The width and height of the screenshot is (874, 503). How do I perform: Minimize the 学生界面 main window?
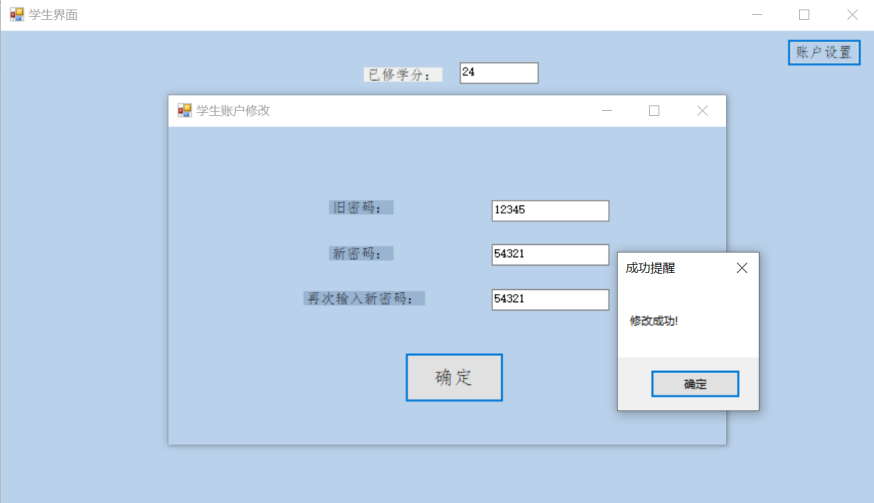(x=757, y=14)
